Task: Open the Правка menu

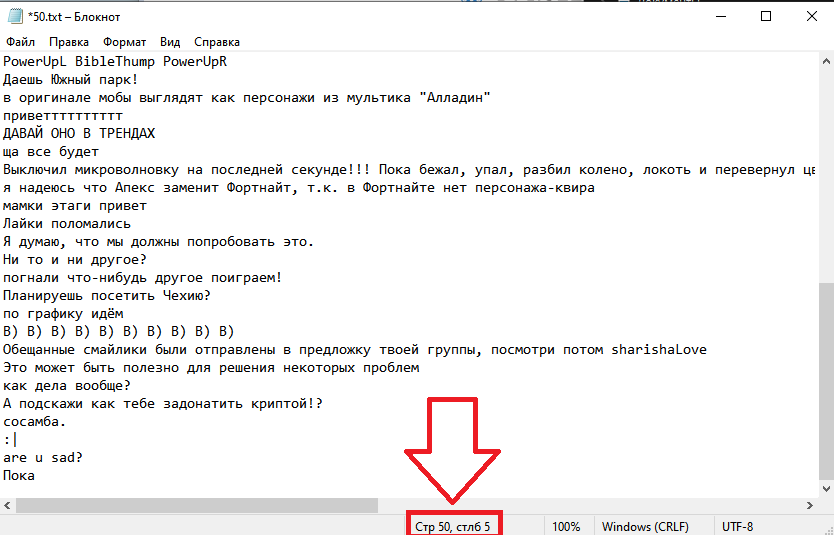Action: [x=69, y=43]
